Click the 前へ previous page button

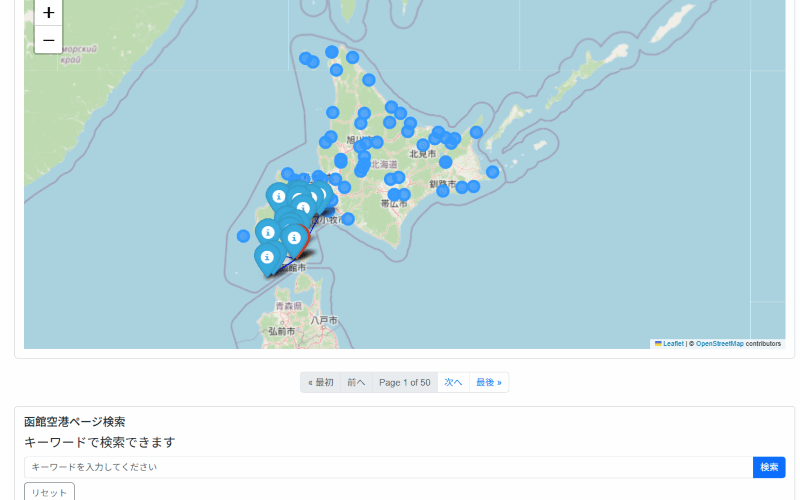356,382
